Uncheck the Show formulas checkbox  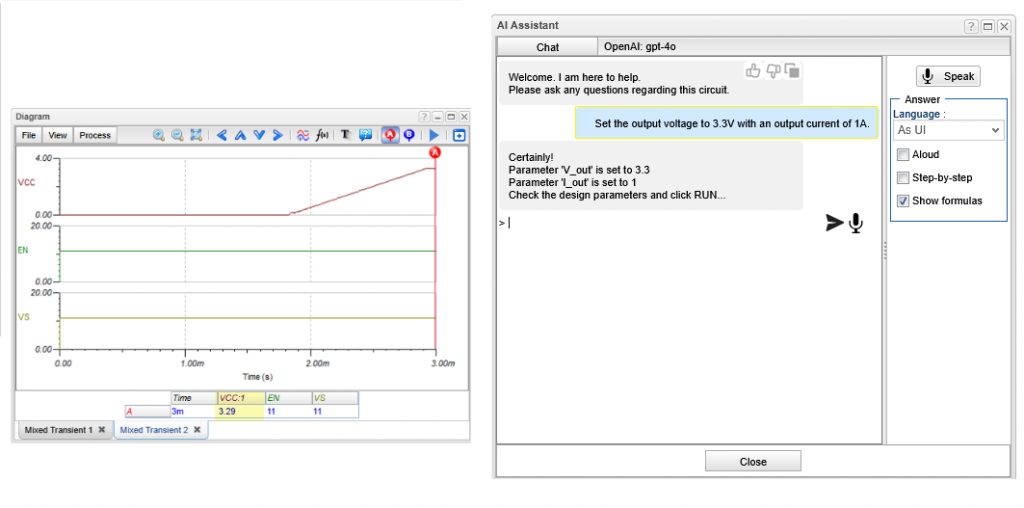[x=903, y=200]
